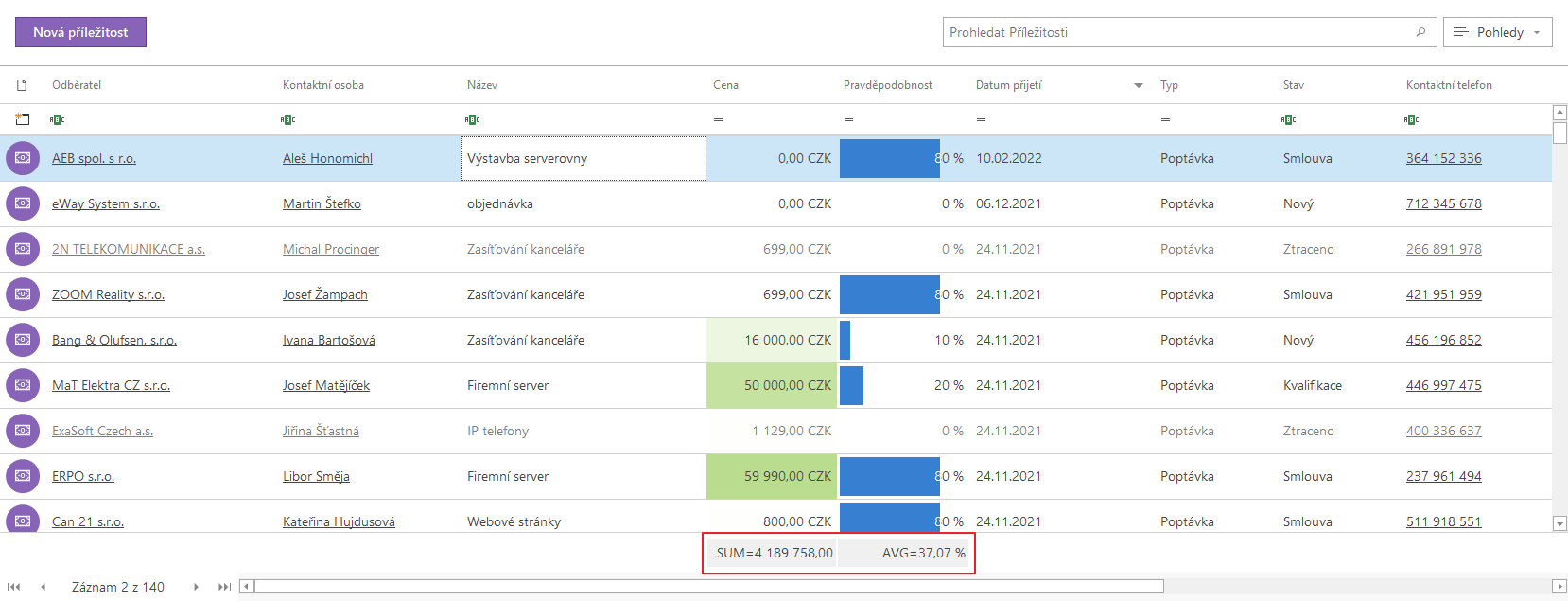
Task: Open contact Libor Směja
Action: click(x=316, y=476)
